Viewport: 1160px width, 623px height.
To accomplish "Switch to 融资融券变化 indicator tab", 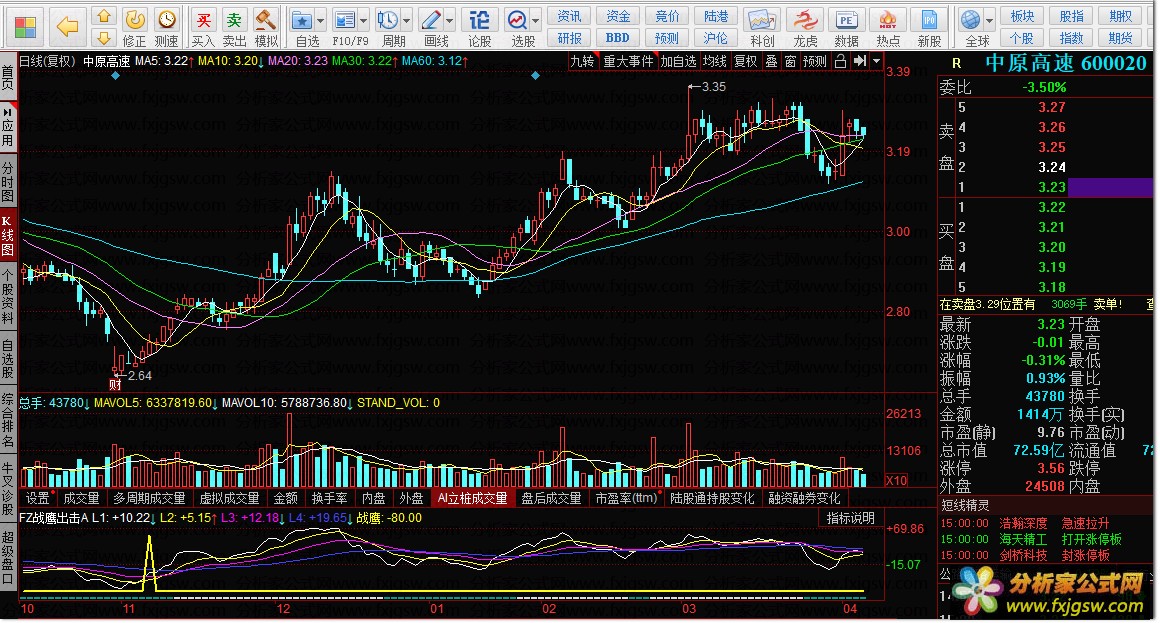I will tap(804, 499).
